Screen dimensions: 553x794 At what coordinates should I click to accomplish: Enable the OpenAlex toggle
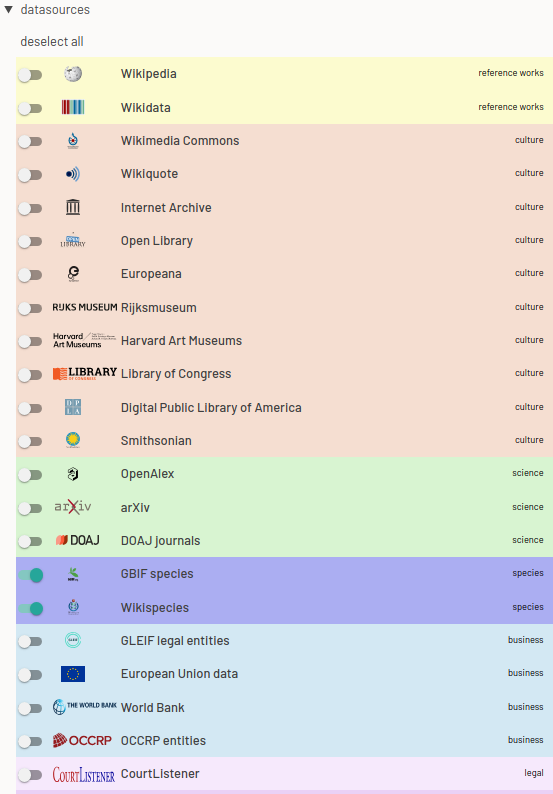pos(30,475)
